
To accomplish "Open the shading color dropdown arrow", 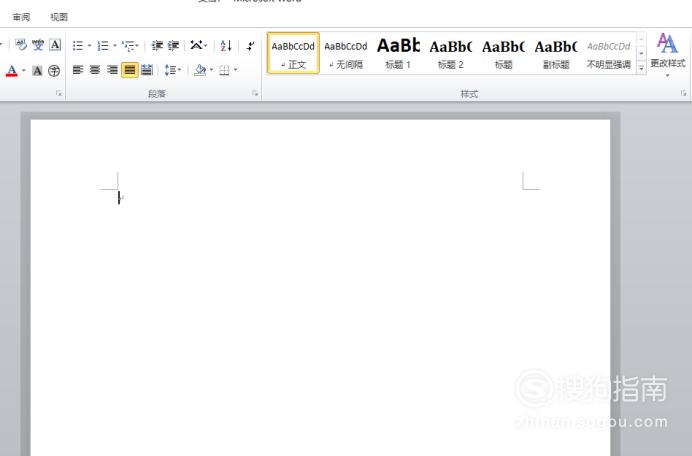I will click(x=211, y=70).
